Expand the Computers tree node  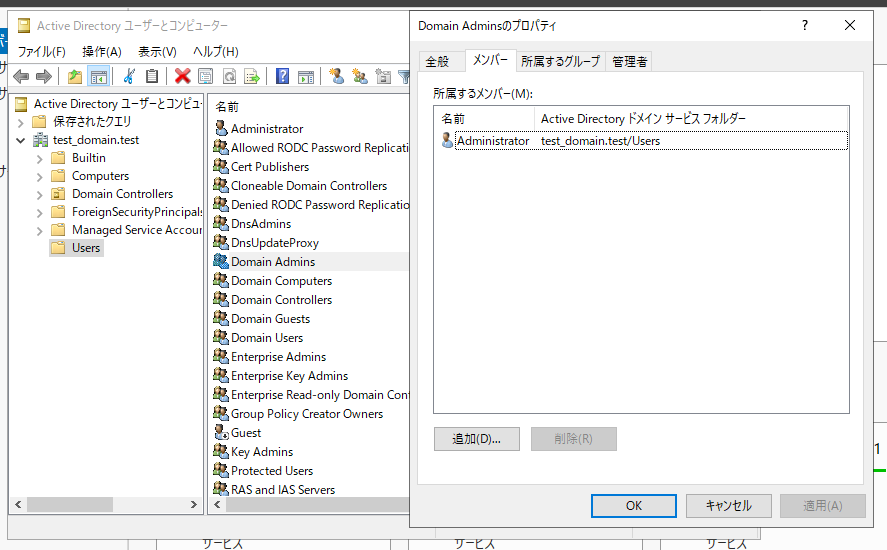click(x=39, y=177)
